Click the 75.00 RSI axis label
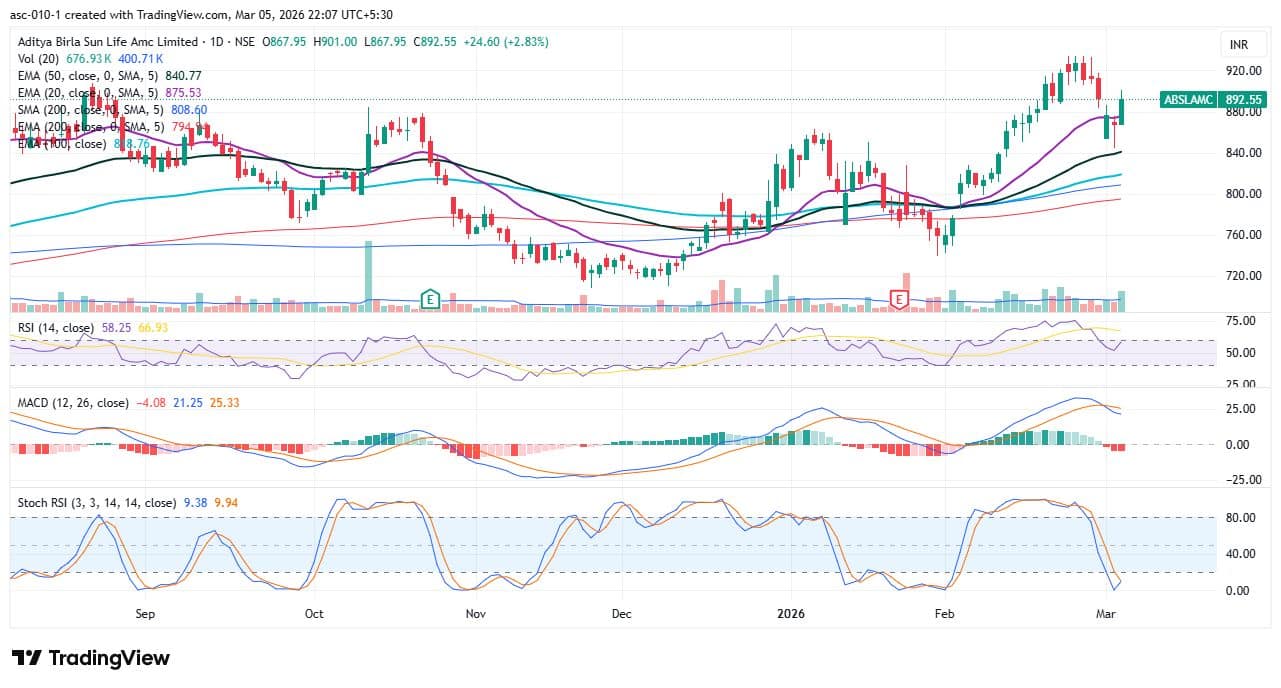Screen dimensions: 1281x688 pos(1241,321)
